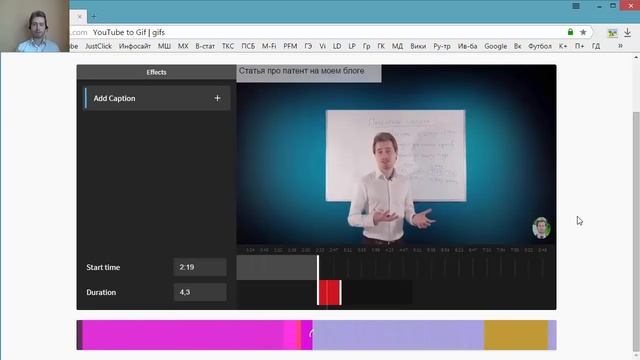
Task: Click the red selection block on timeline
Action: pyautogui.click(x=329, y=292)
